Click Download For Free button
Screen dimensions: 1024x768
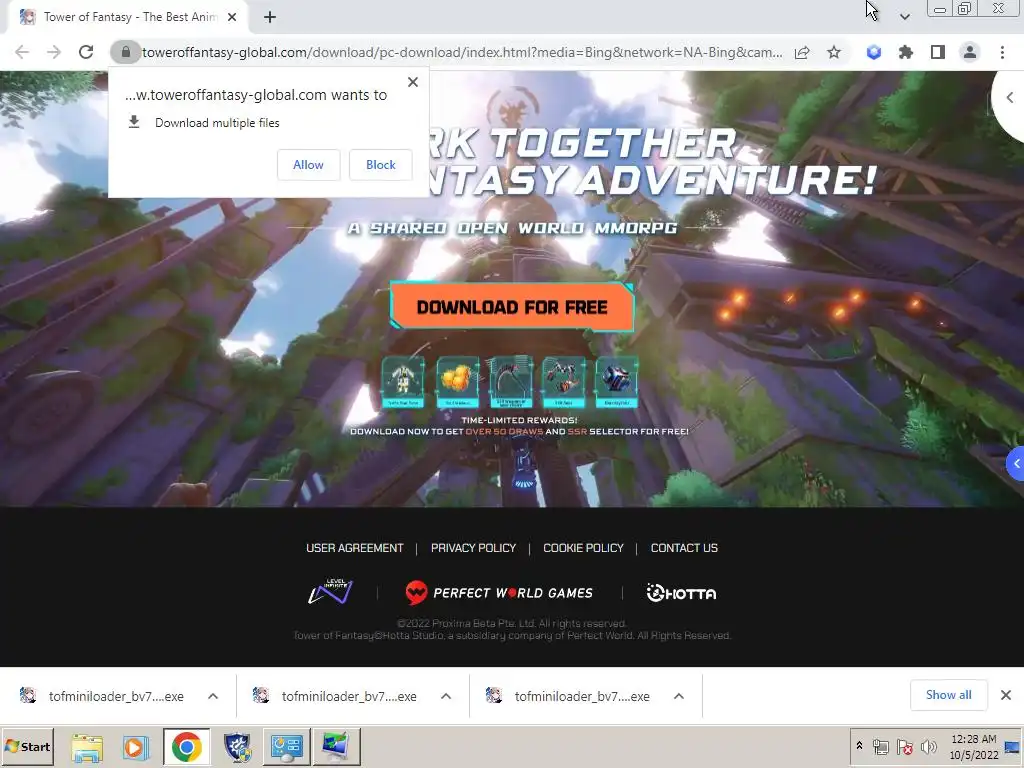pyautogui.click(x=512, y=307)
